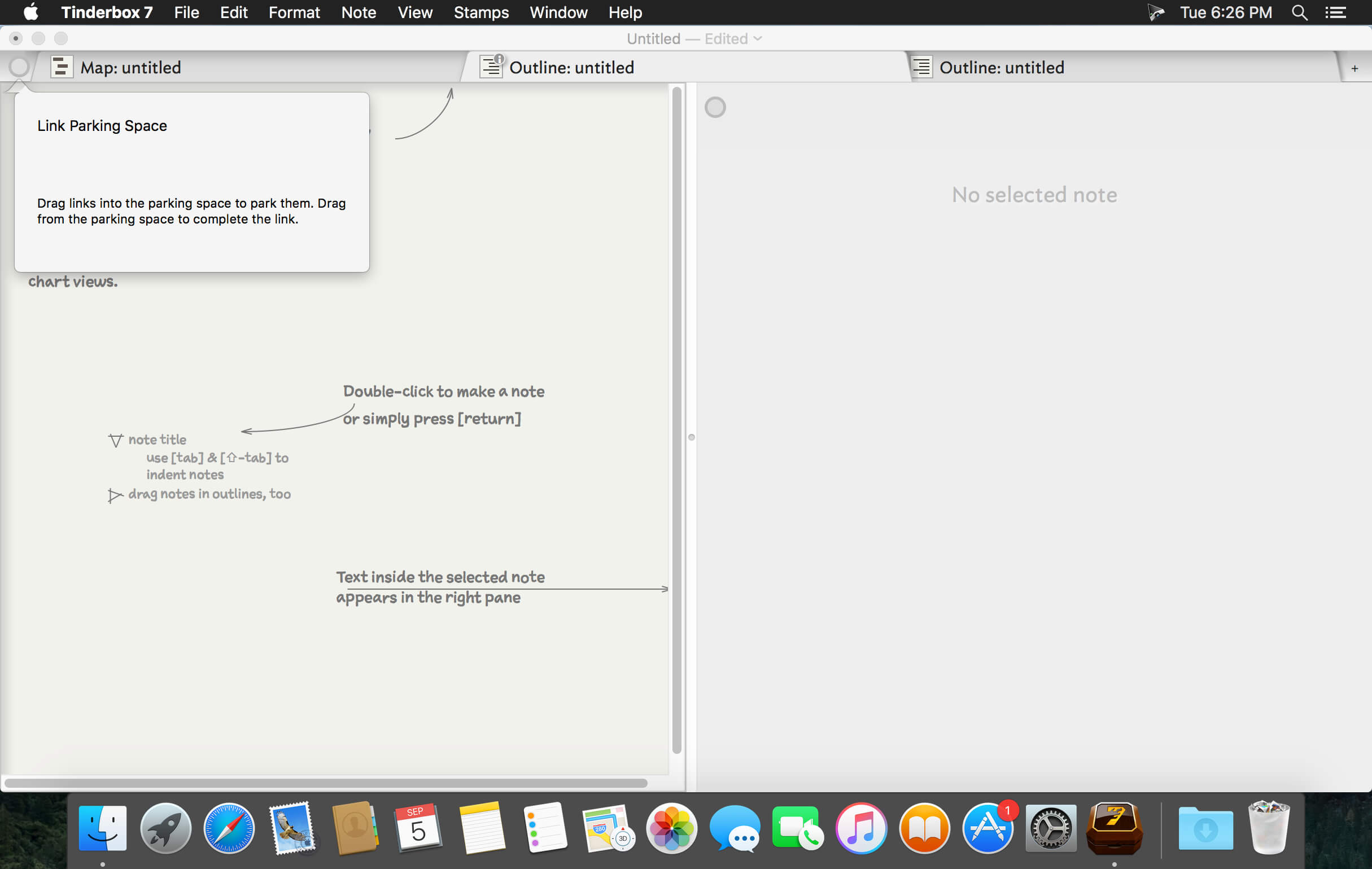Open Spotlight search in menu bar
Image resolution: width=1372 pixels, height=869 pixels.
[1299, 12]
